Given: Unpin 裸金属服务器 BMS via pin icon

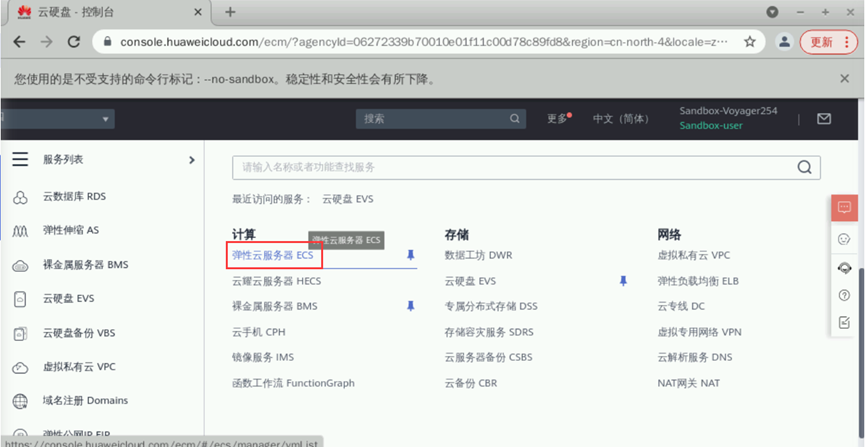Looking at the screenshot, I should (410, 306).
